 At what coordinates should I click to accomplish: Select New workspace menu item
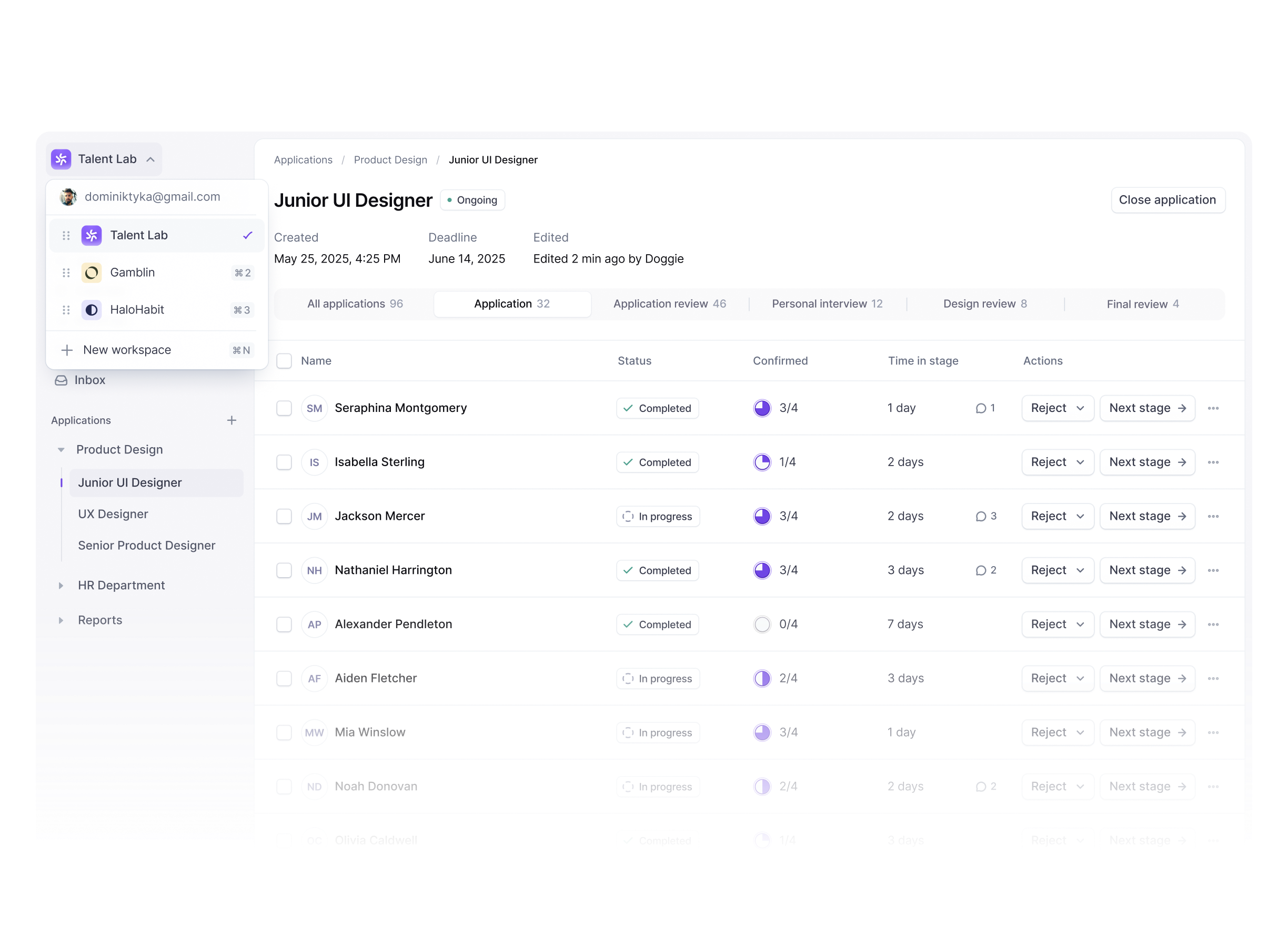[x=127, y=350]
